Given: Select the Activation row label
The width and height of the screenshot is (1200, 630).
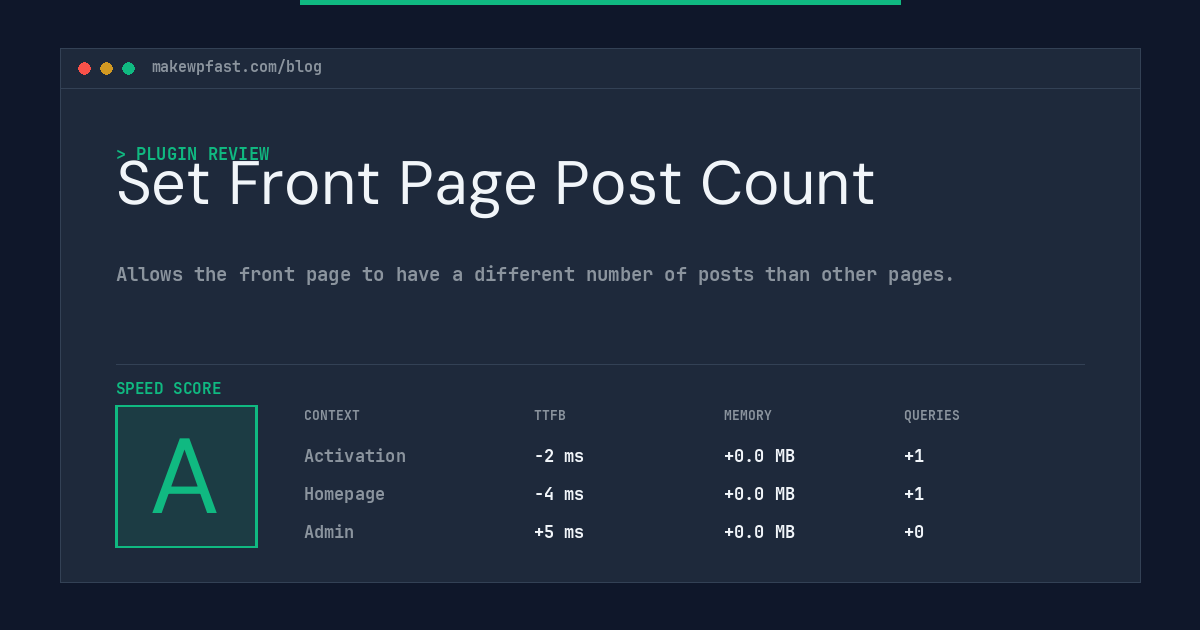Looking at the screenshot, I should tap(355, 456).
